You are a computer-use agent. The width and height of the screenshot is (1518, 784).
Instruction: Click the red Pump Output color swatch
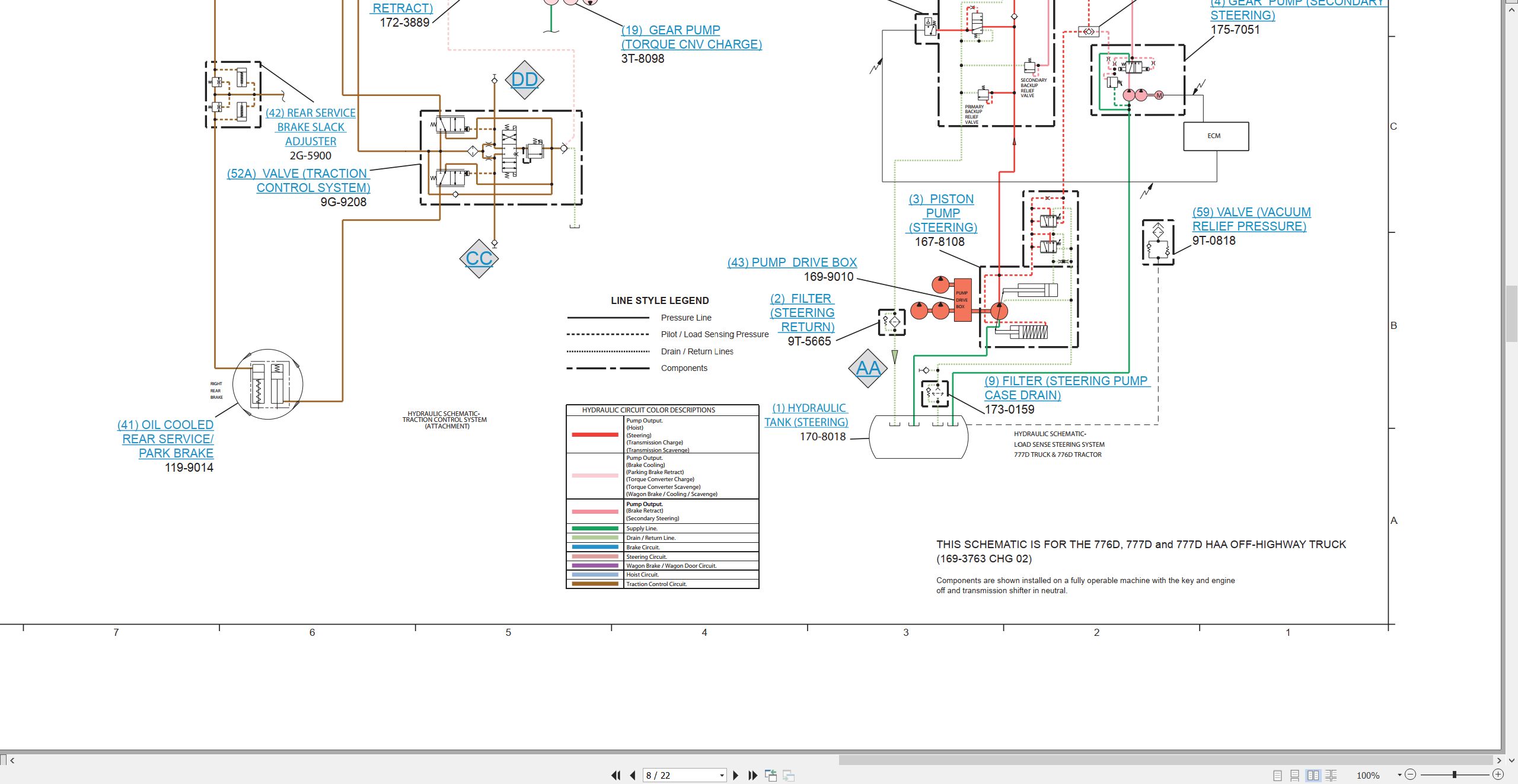[595, 434]
